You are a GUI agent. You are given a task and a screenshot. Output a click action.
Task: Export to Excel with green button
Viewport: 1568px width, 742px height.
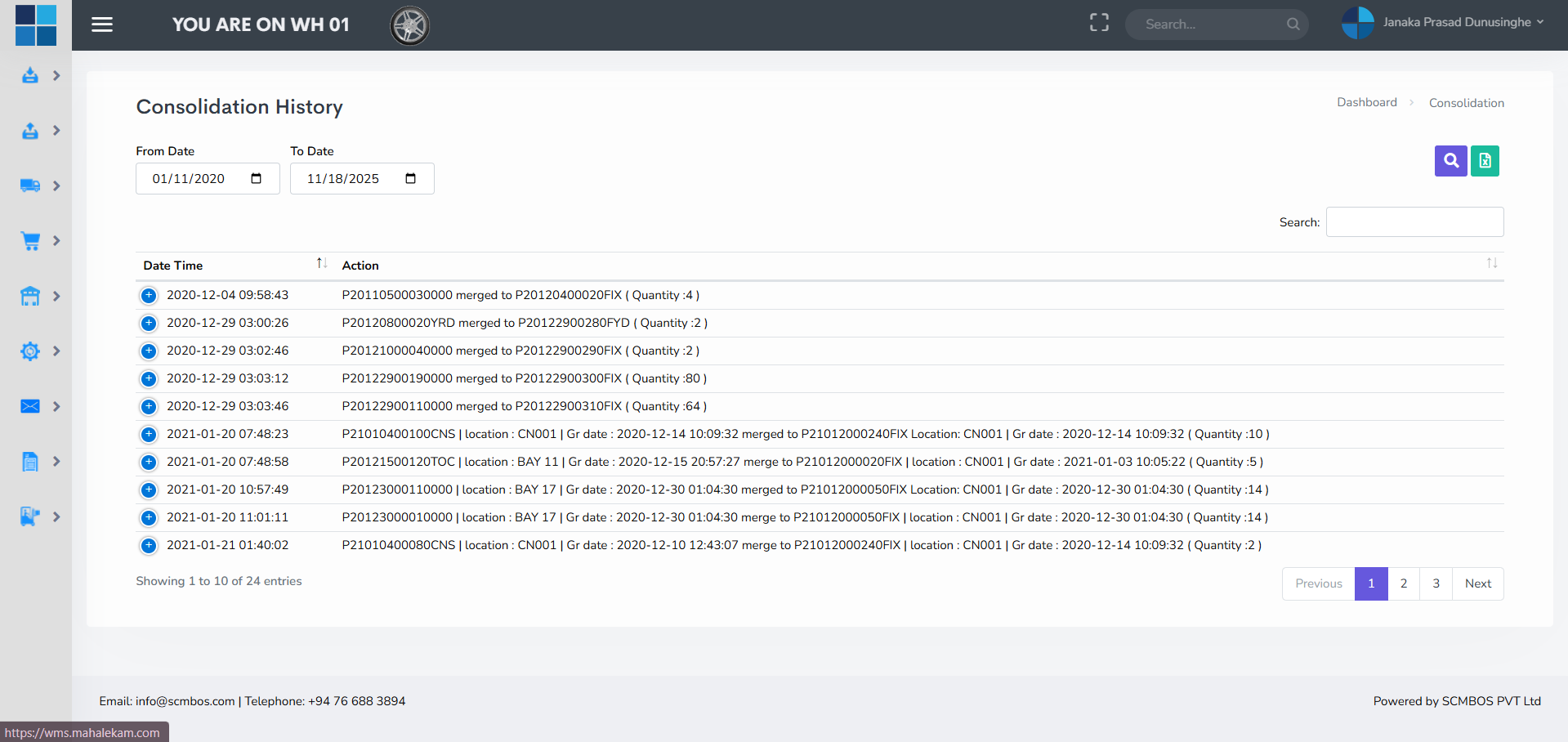coord(1485,161)
